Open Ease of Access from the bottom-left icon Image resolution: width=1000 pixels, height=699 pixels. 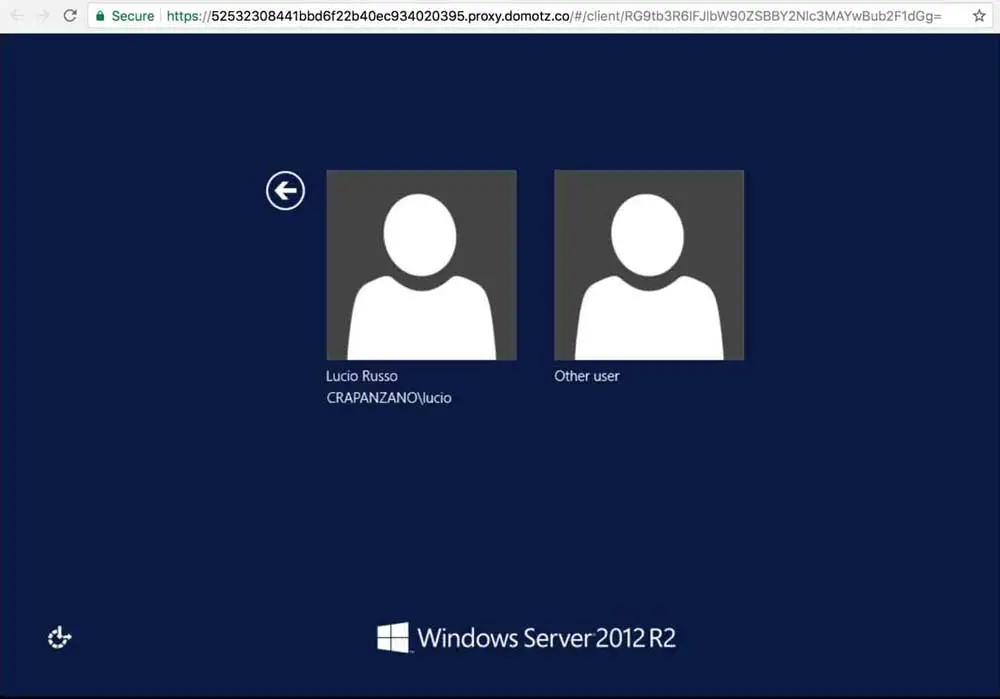point(59,637)
